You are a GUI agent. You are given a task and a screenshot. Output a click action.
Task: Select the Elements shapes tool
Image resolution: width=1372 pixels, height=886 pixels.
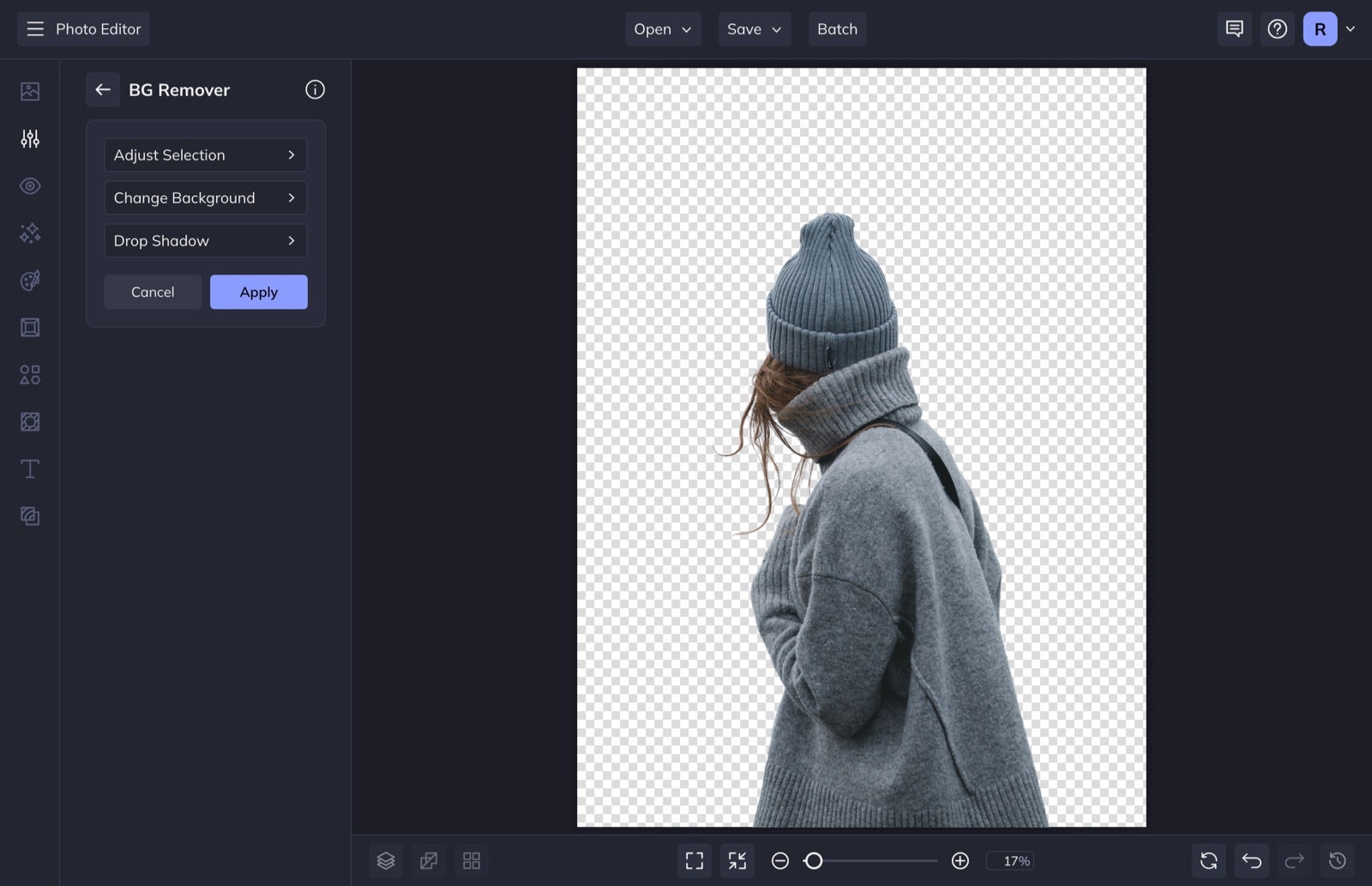coord(29,374)
